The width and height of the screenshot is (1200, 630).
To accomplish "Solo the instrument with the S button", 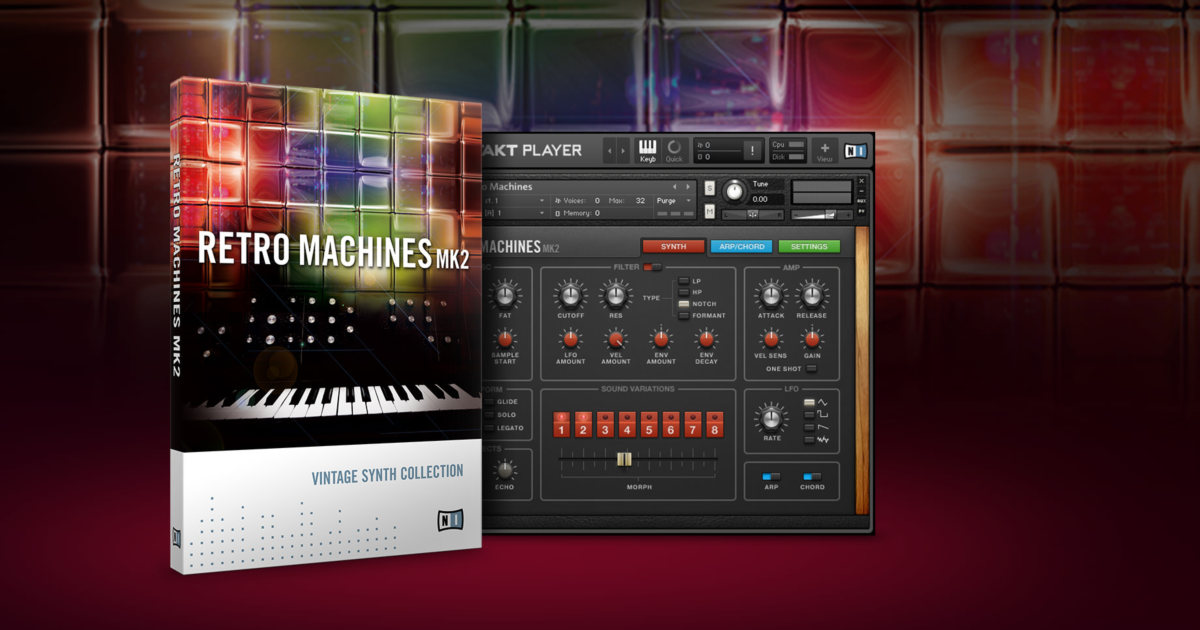I will click(708, 188).
